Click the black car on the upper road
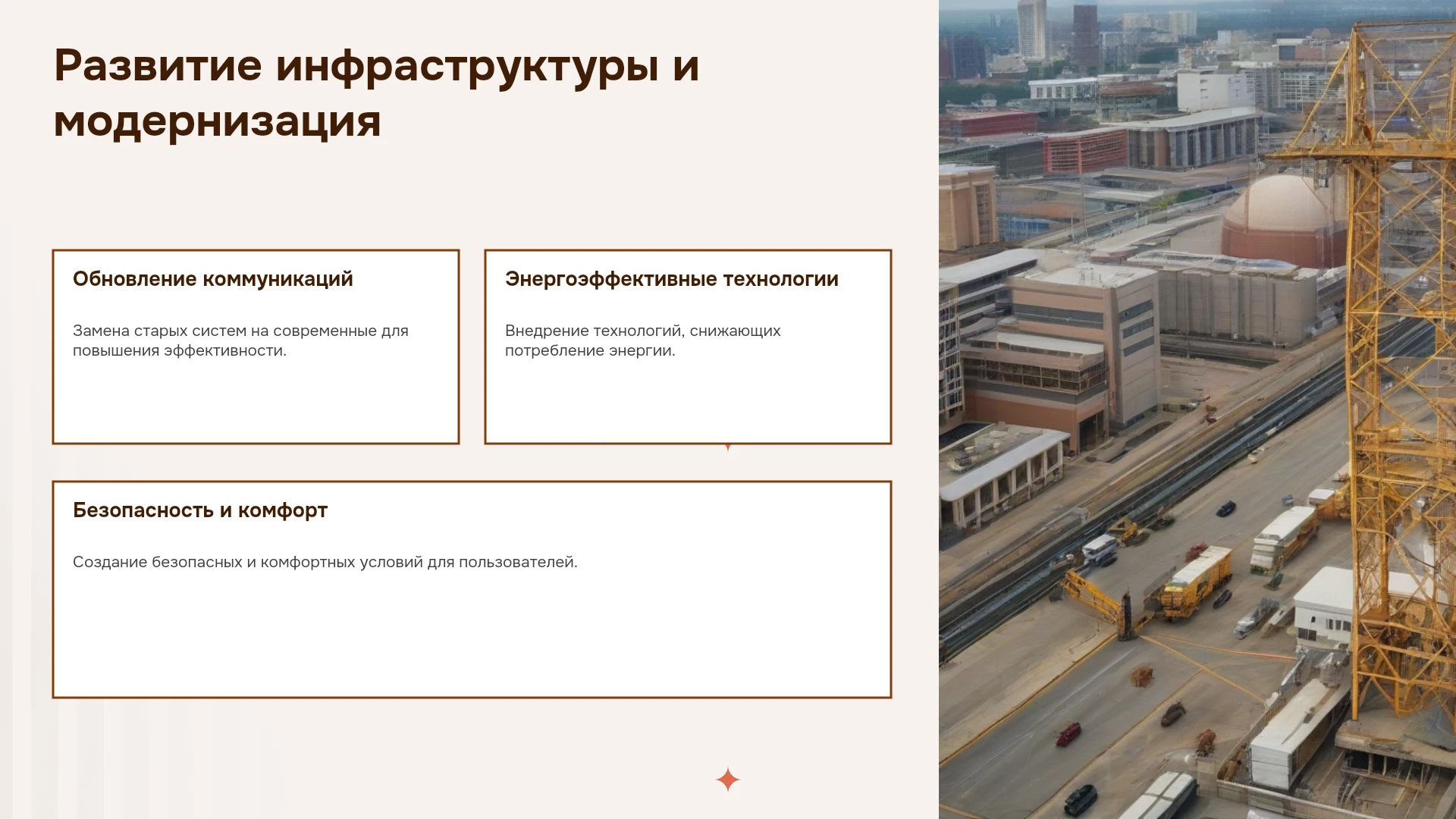This screenshot has height=819, width=1456. click(x=1225, y=509)
